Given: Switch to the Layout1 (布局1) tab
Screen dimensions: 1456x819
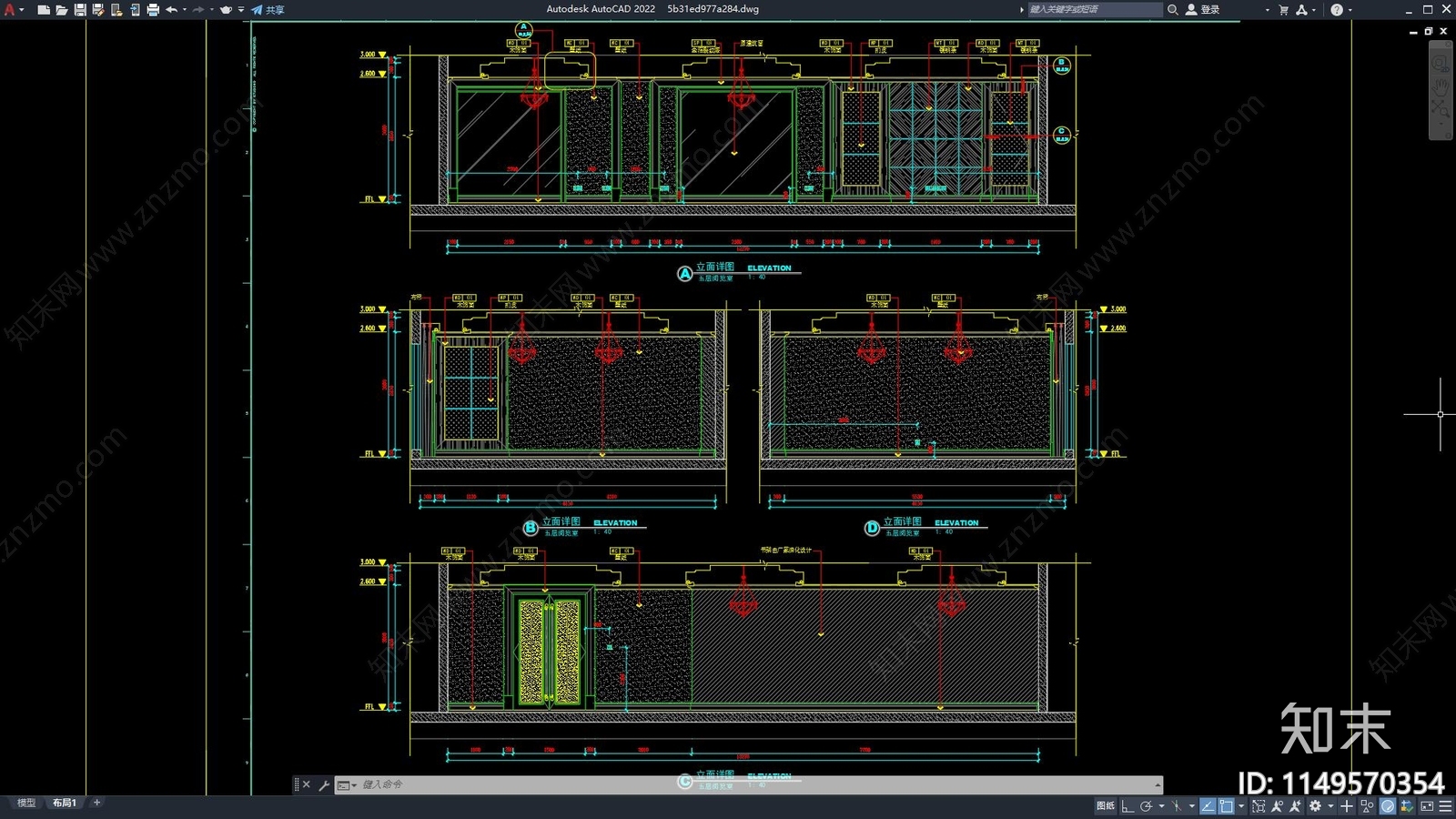Looking at the screenshot, I should tap(64, 803).
